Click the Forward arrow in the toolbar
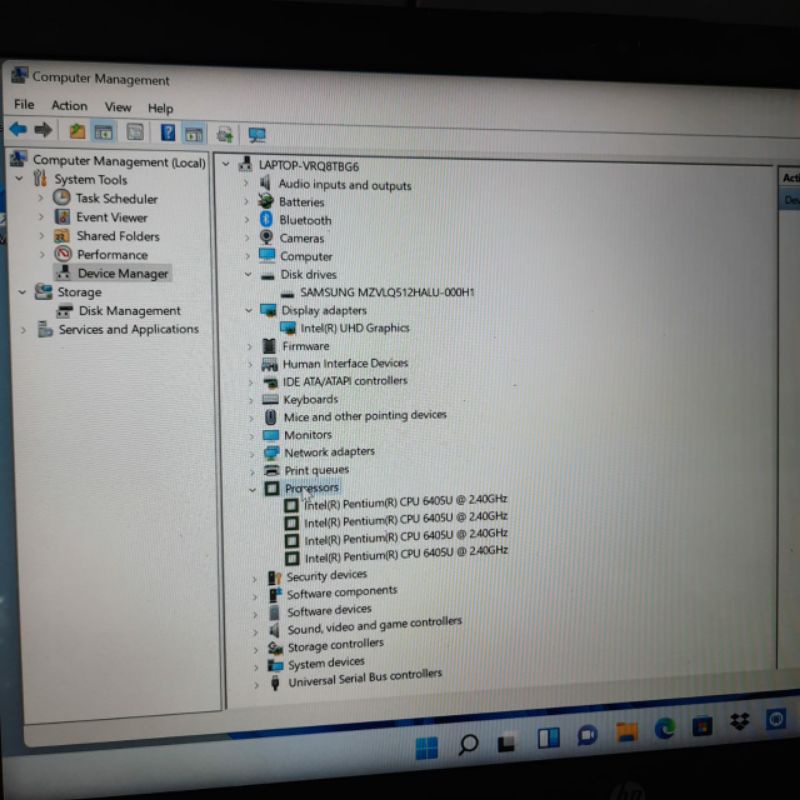 [x=43, y=130]
